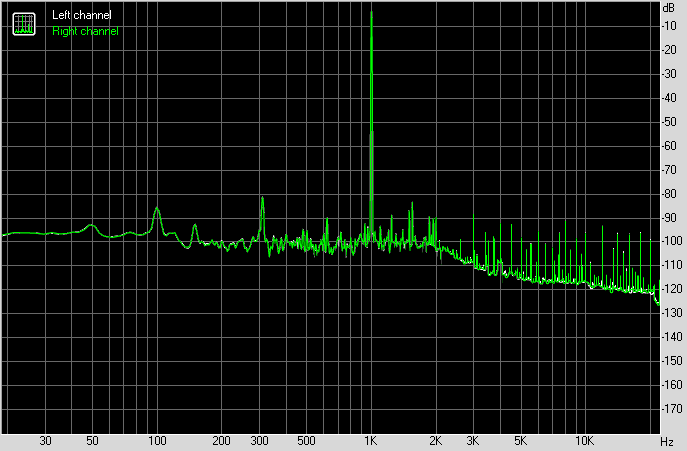This screenshot has width=687, height=451.
Task: Click the spectrum graph icon in corner
Action: [x=24, y=24]
